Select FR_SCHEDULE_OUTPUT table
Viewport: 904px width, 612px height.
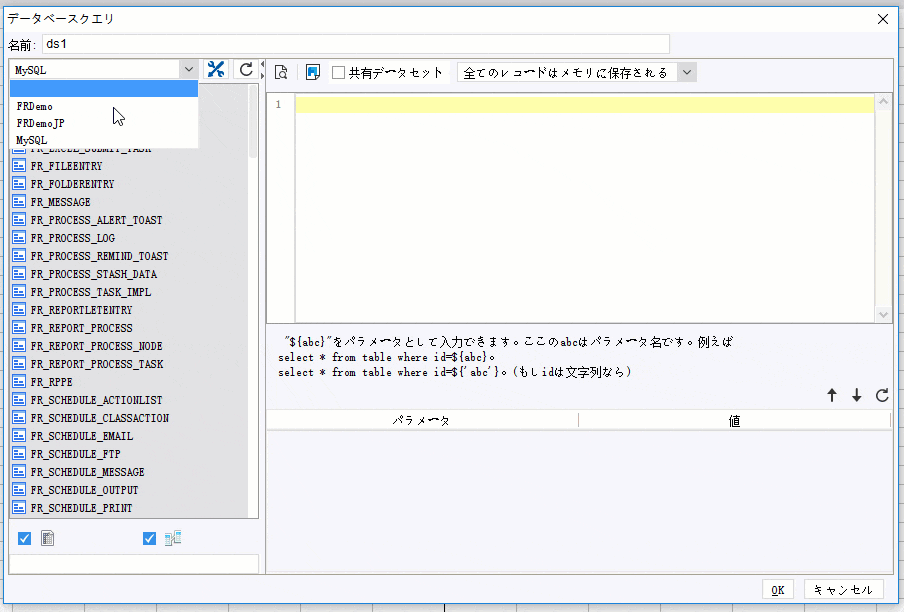[84, 490]
